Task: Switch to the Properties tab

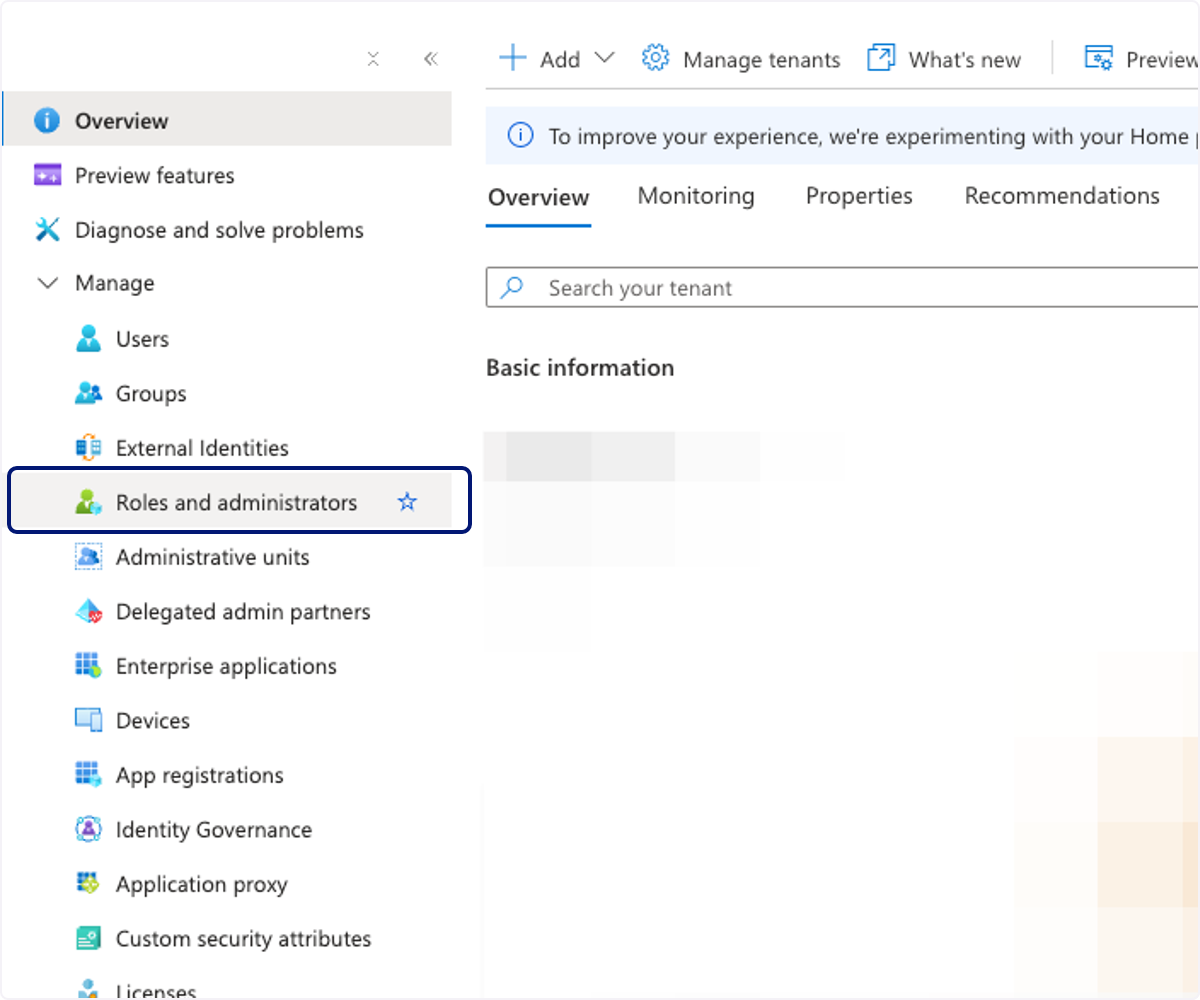Action: pyautogui.click(x=859, y=196)
